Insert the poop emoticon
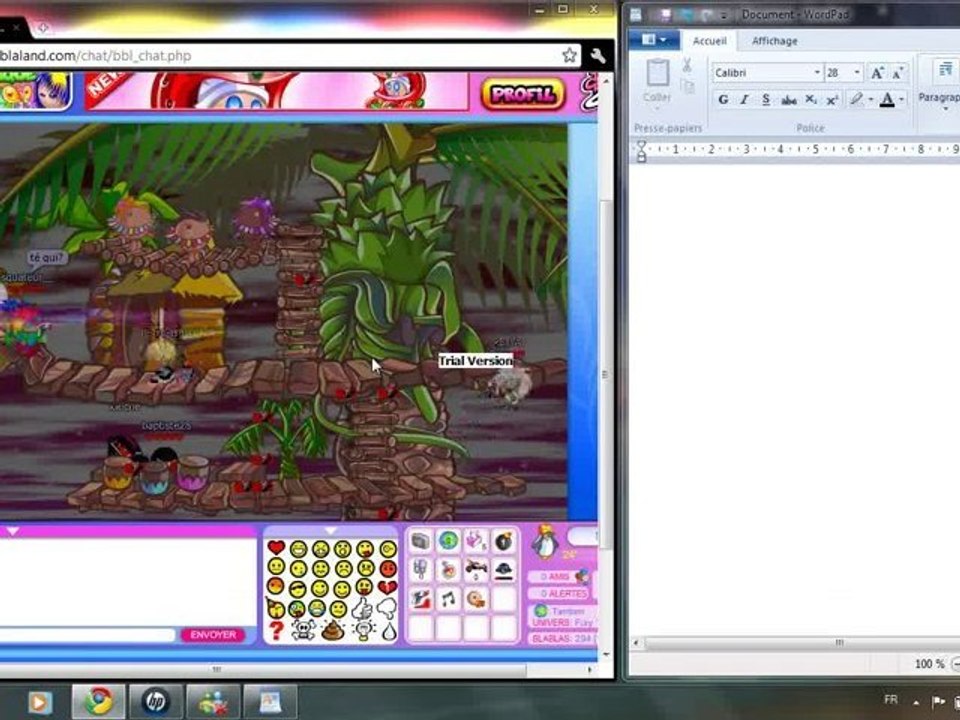 (x=332, y=631)
